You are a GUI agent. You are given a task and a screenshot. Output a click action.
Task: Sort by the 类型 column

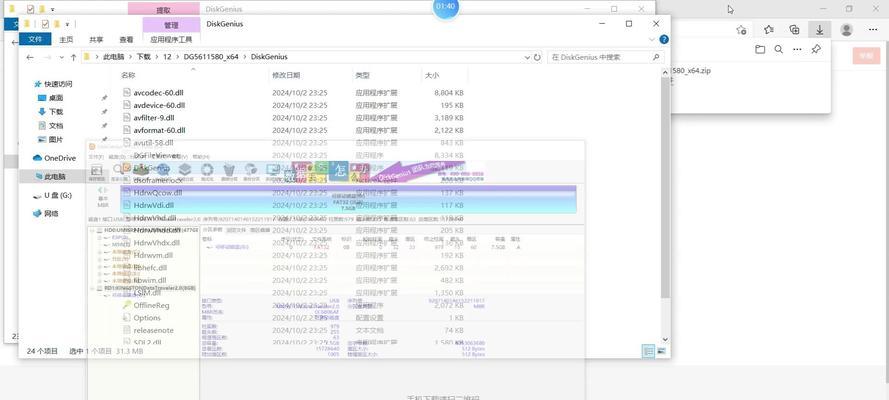pos(362,75)
